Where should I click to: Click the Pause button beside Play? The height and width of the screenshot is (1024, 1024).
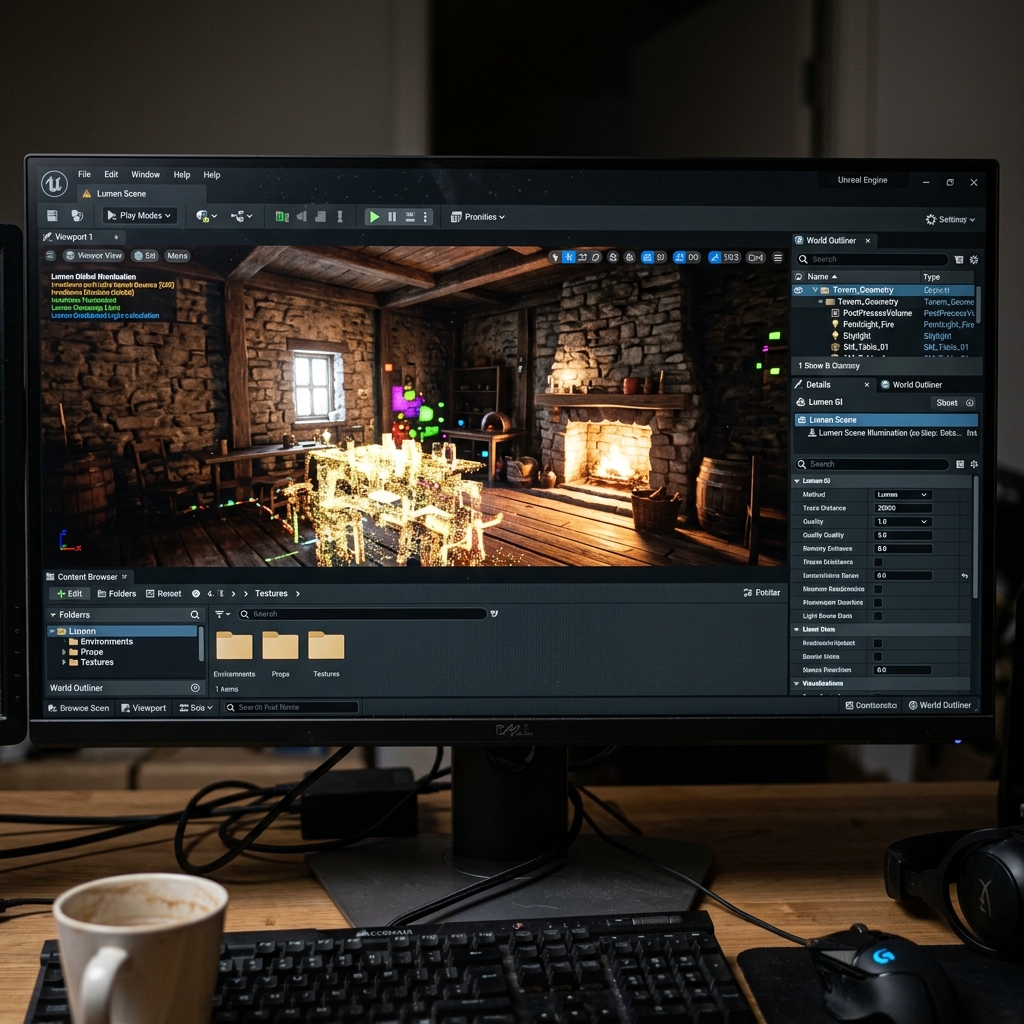coord(392,217)
